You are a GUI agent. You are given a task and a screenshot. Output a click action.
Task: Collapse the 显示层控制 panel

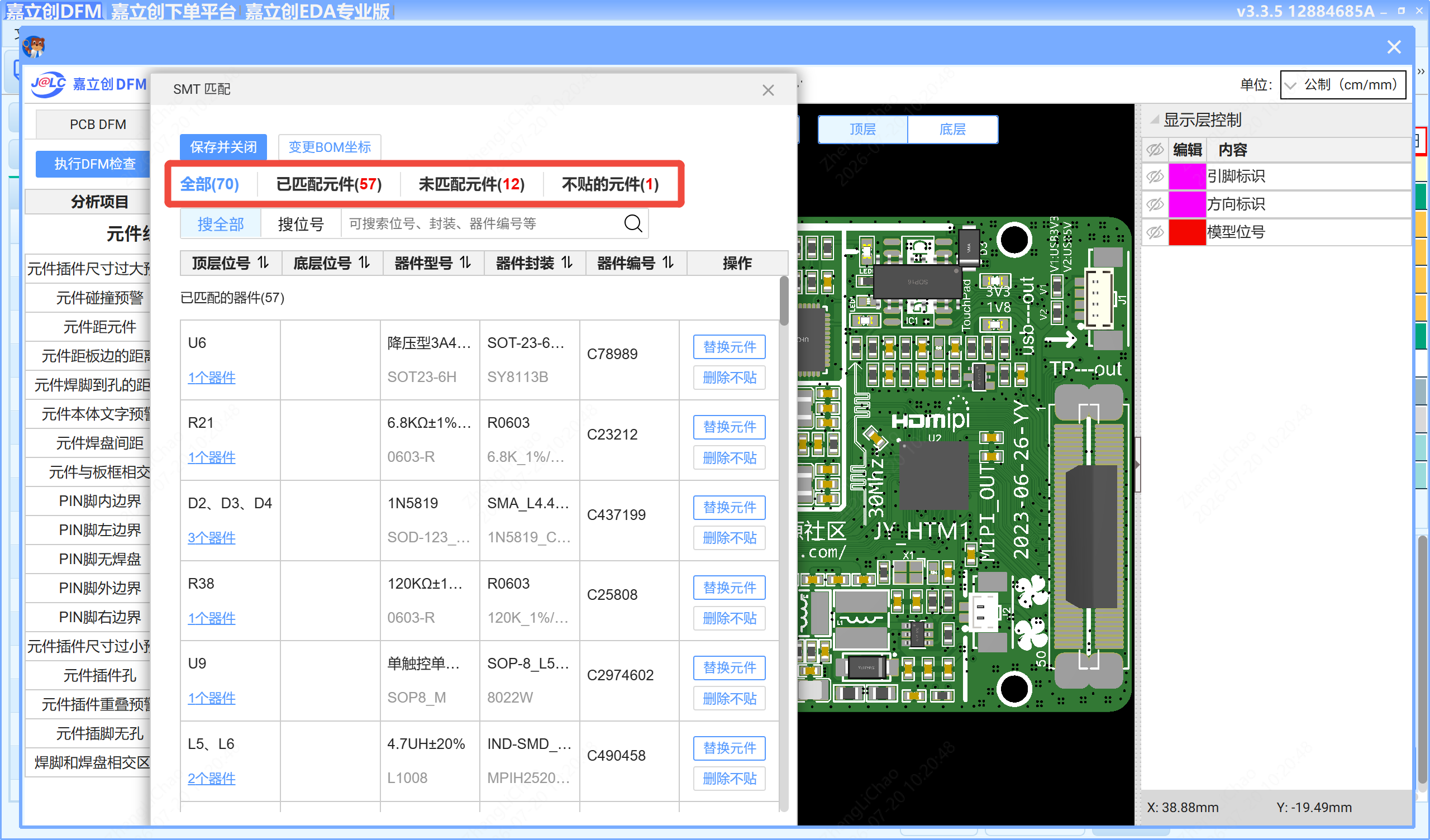click(x=1154, y=120)
